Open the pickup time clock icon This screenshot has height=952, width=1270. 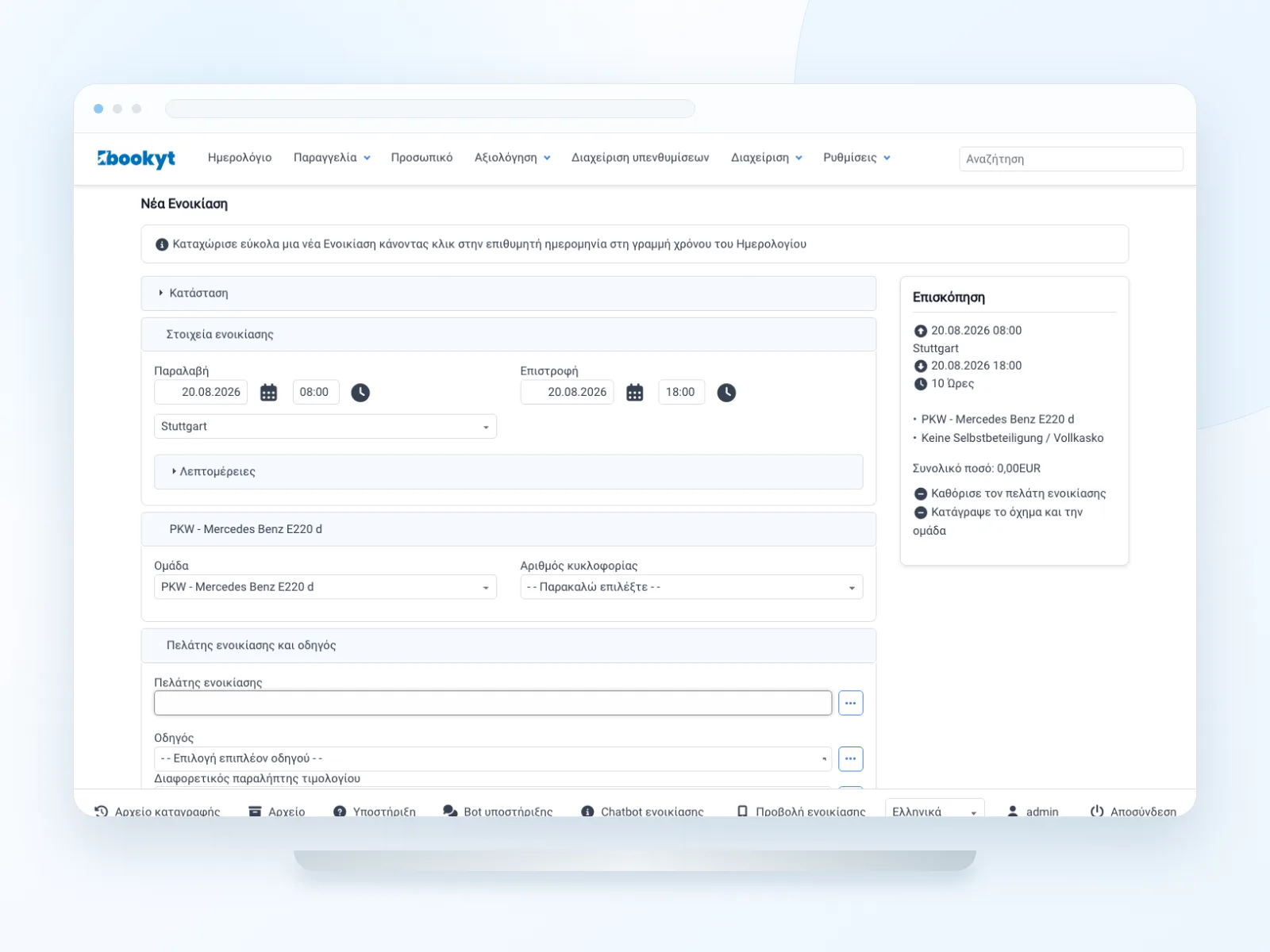(x=360, y=393)
